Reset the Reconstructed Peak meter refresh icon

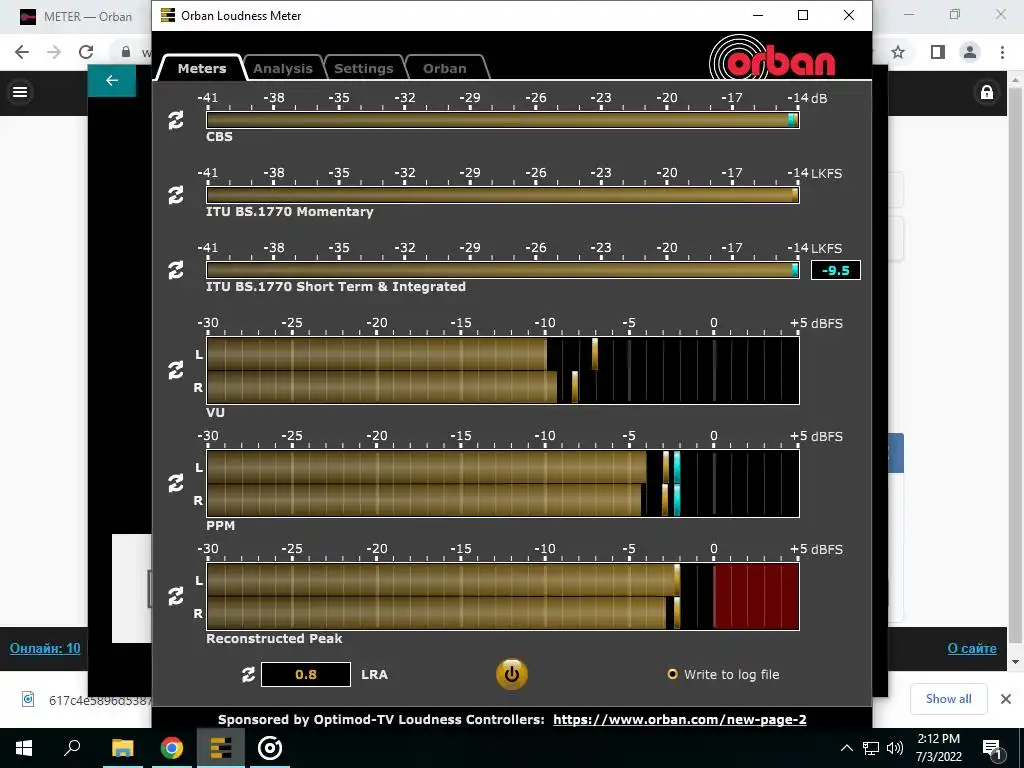(x=176, y=596)
